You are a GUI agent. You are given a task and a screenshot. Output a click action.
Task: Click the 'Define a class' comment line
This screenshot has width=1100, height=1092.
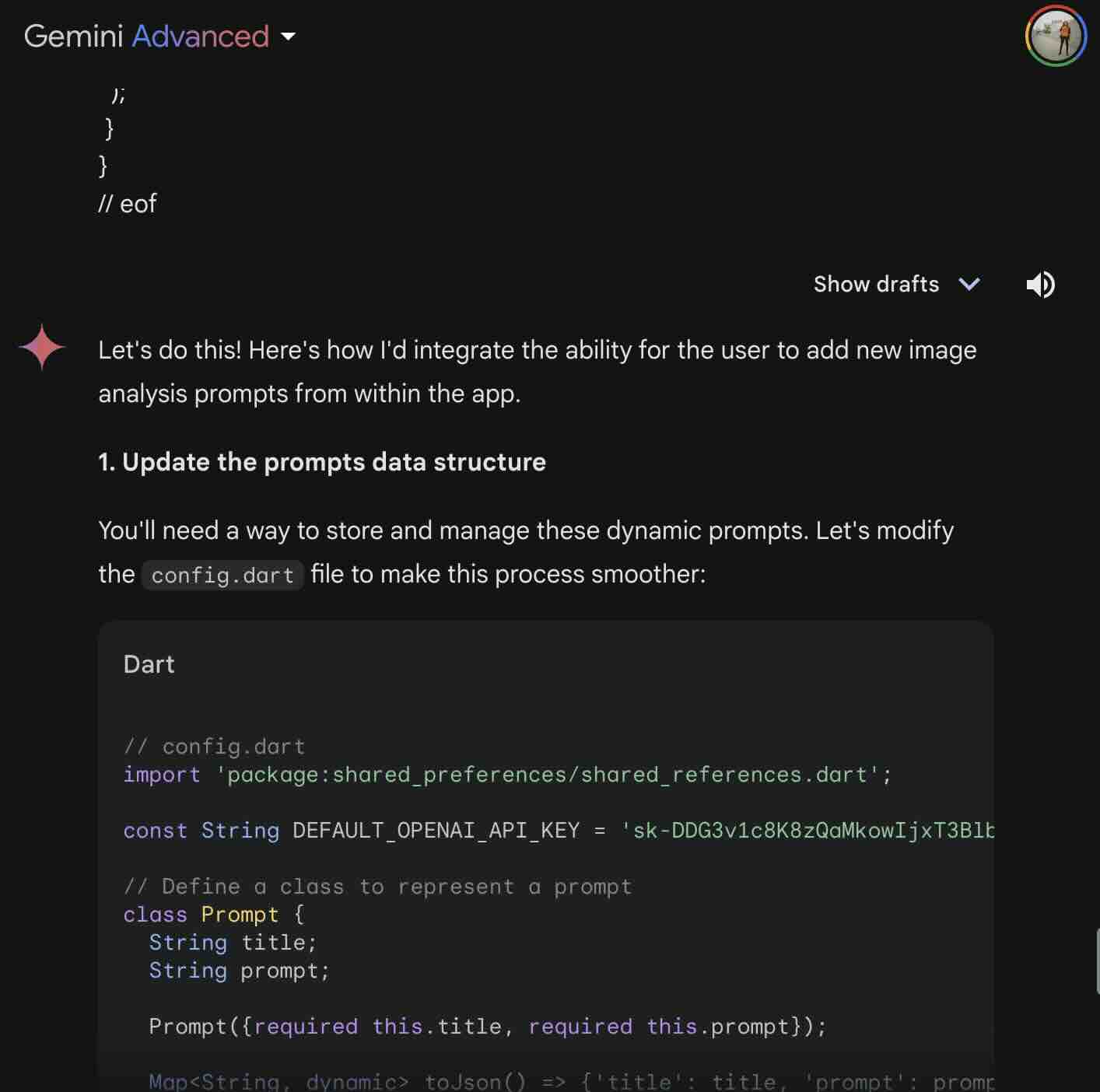[x=377, y=887]
